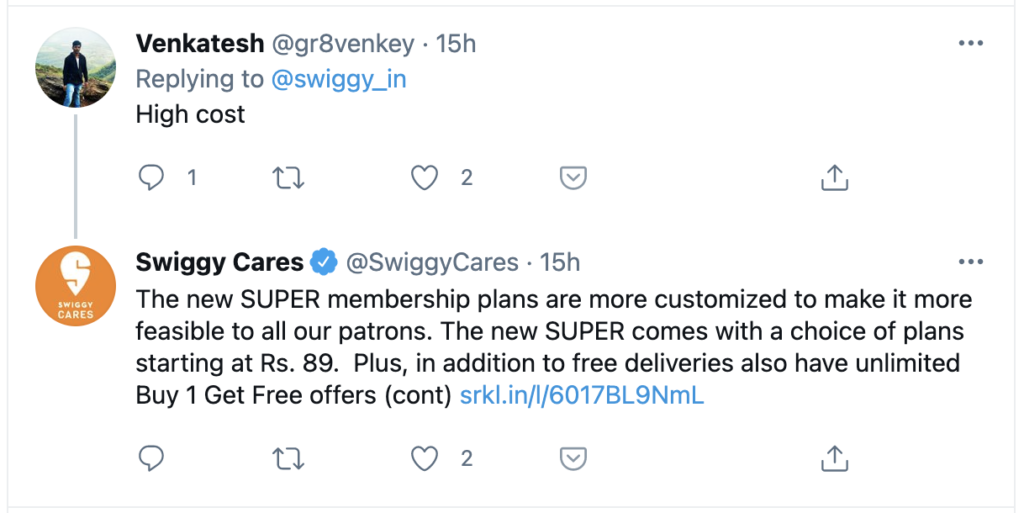This screenshot has width=1024, height=513.
Task: Open Venkatesh's profile picture
Action: (x=76, y=67)
